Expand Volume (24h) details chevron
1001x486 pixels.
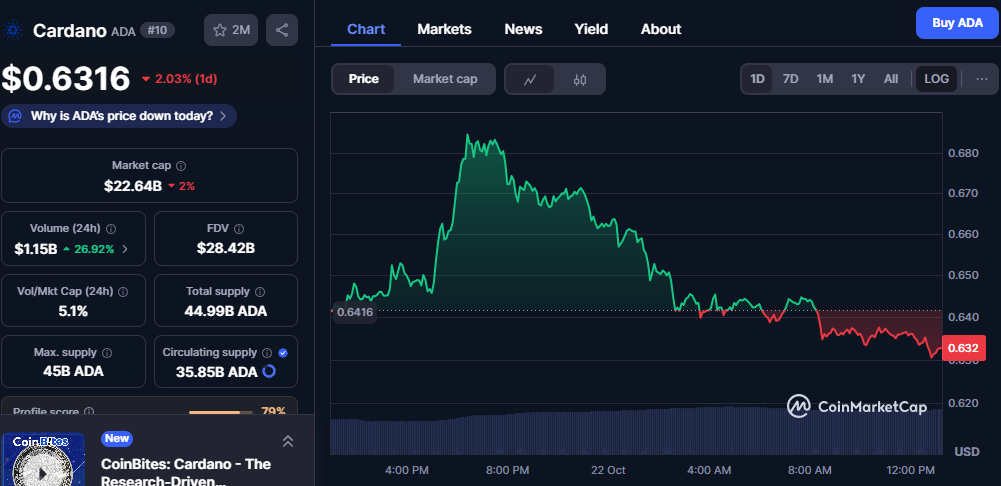(x=124, y=248)
